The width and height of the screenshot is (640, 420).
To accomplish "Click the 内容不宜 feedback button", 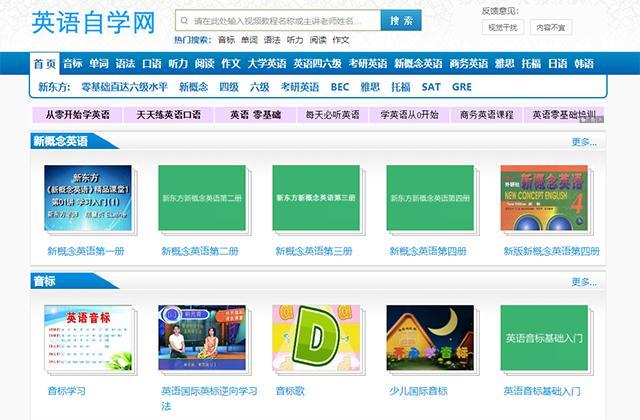I will click(549, 28).
